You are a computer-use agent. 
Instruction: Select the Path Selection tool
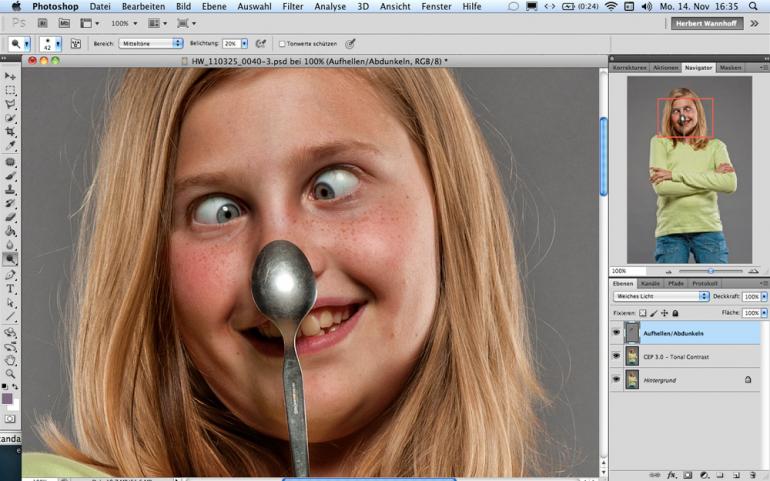(x=10, y=303)
